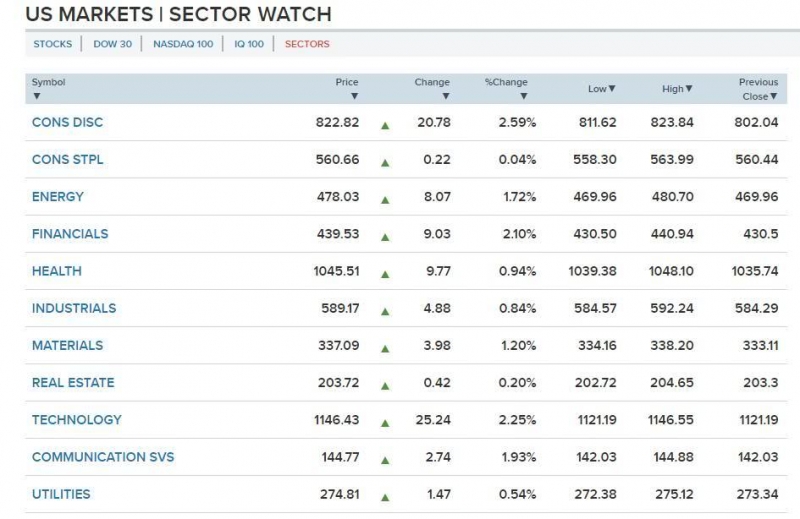
Task: Click the green up arrow for CONS DISC
Action: coord(384,124)
